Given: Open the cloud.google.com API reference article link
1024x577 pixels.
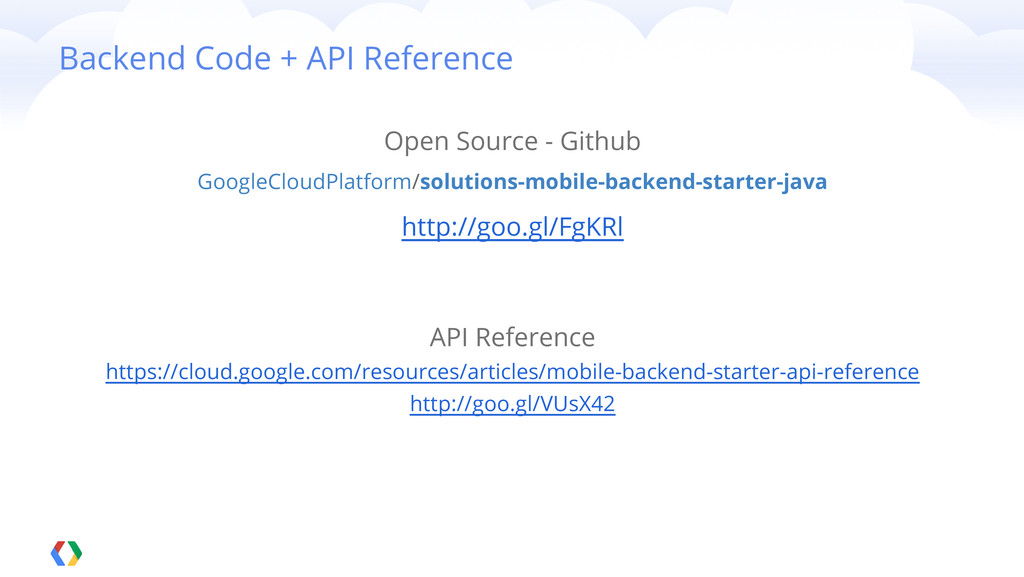Looking at the screenshot, I should point(512,371).
